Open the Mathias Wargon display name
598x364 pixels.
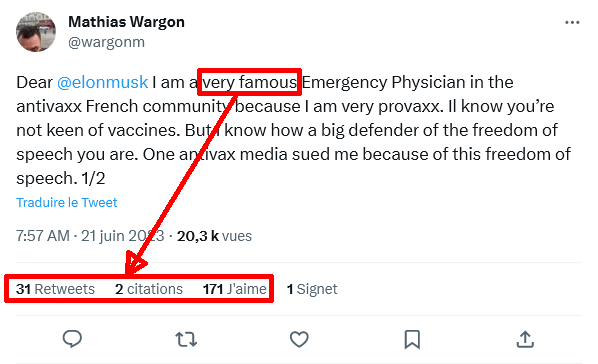[126, 22]
